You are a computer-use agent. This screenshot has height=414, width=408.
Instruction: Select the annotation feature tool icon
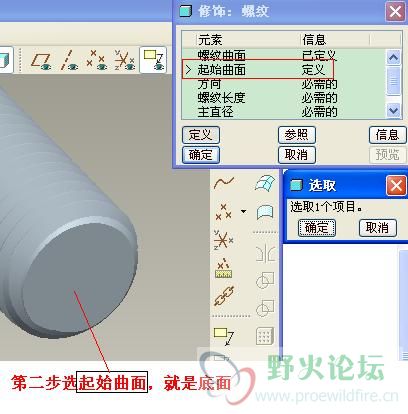click(x=224, y=336)
